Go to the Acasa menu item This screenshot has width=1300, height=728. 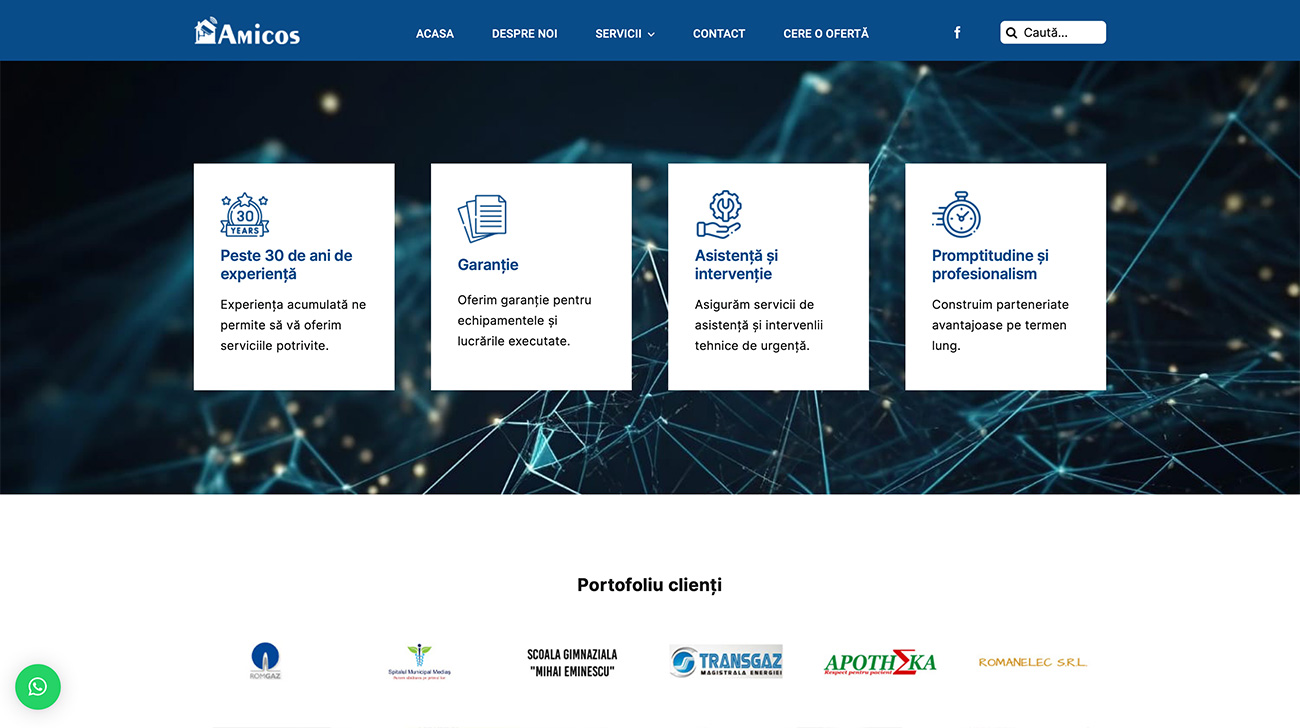pos(435,34)
